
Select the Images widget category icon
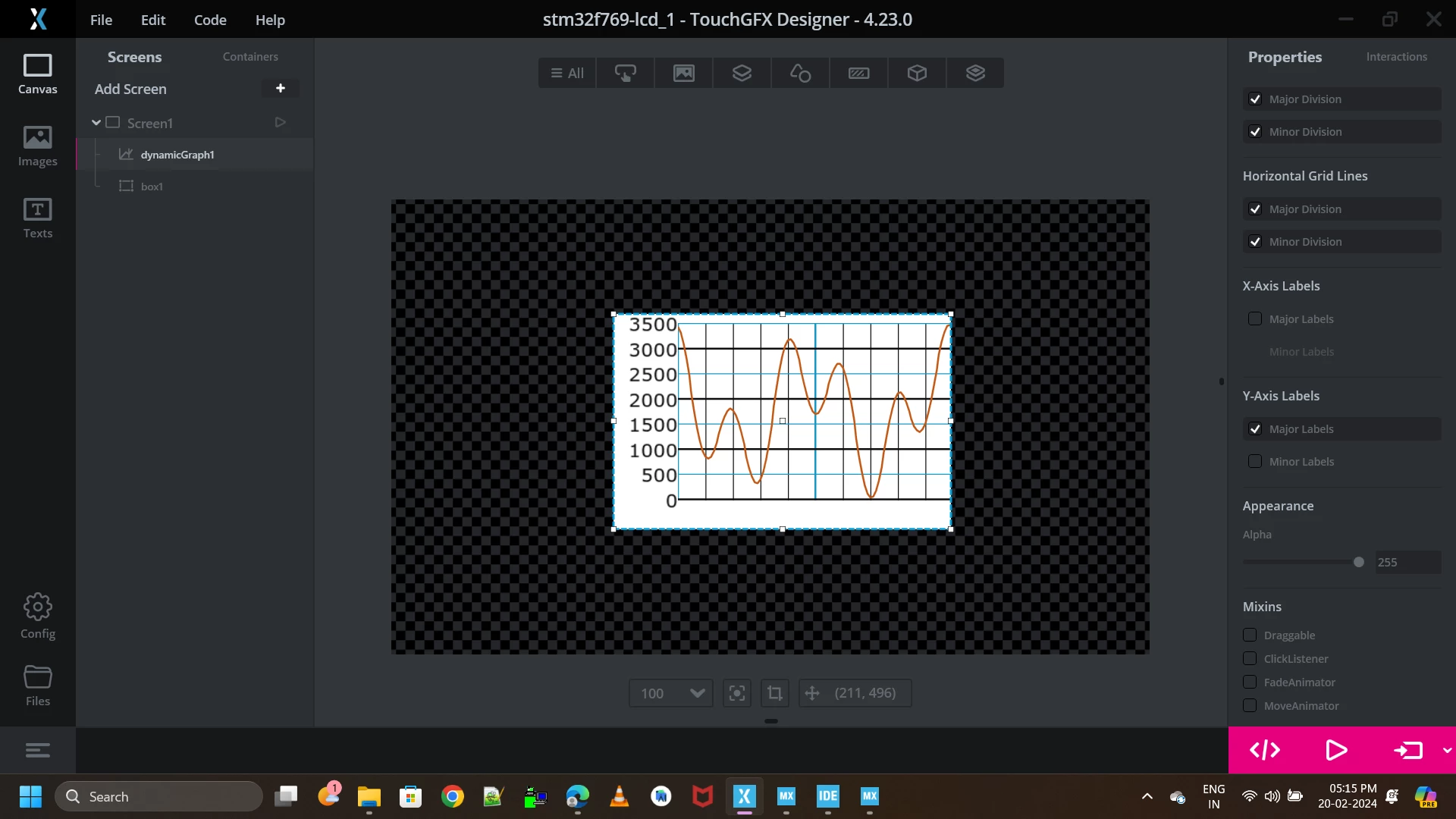(684, 73)
